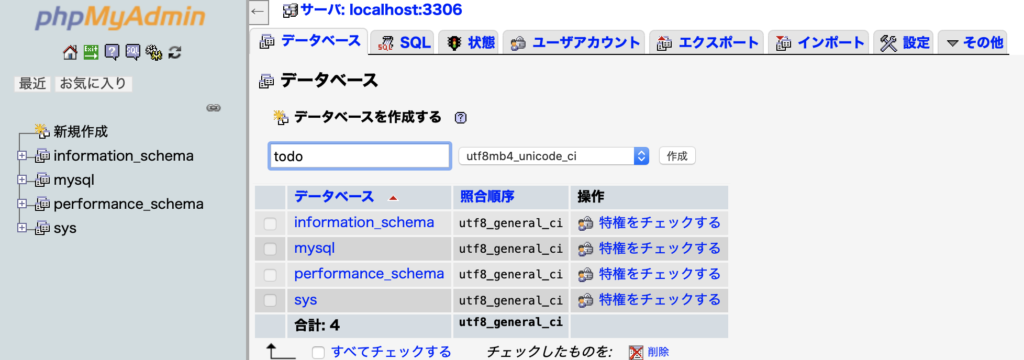Click the 合計: 4 total cell
The width and height of the screenshot is (1024, 360).
(369, 325)
